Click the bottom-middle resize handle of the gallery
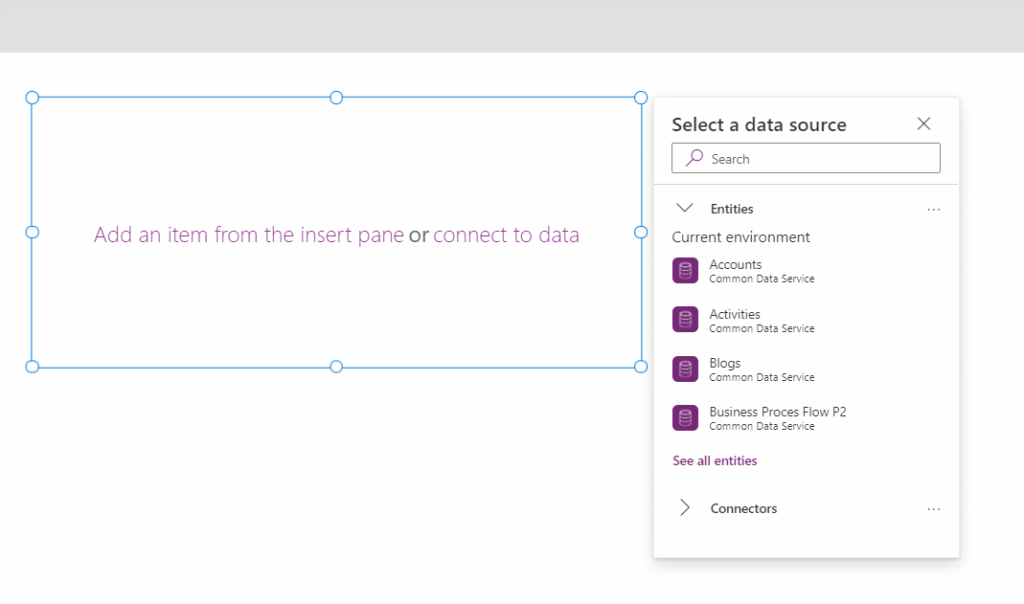1024x604 pixels. point(336,366)
